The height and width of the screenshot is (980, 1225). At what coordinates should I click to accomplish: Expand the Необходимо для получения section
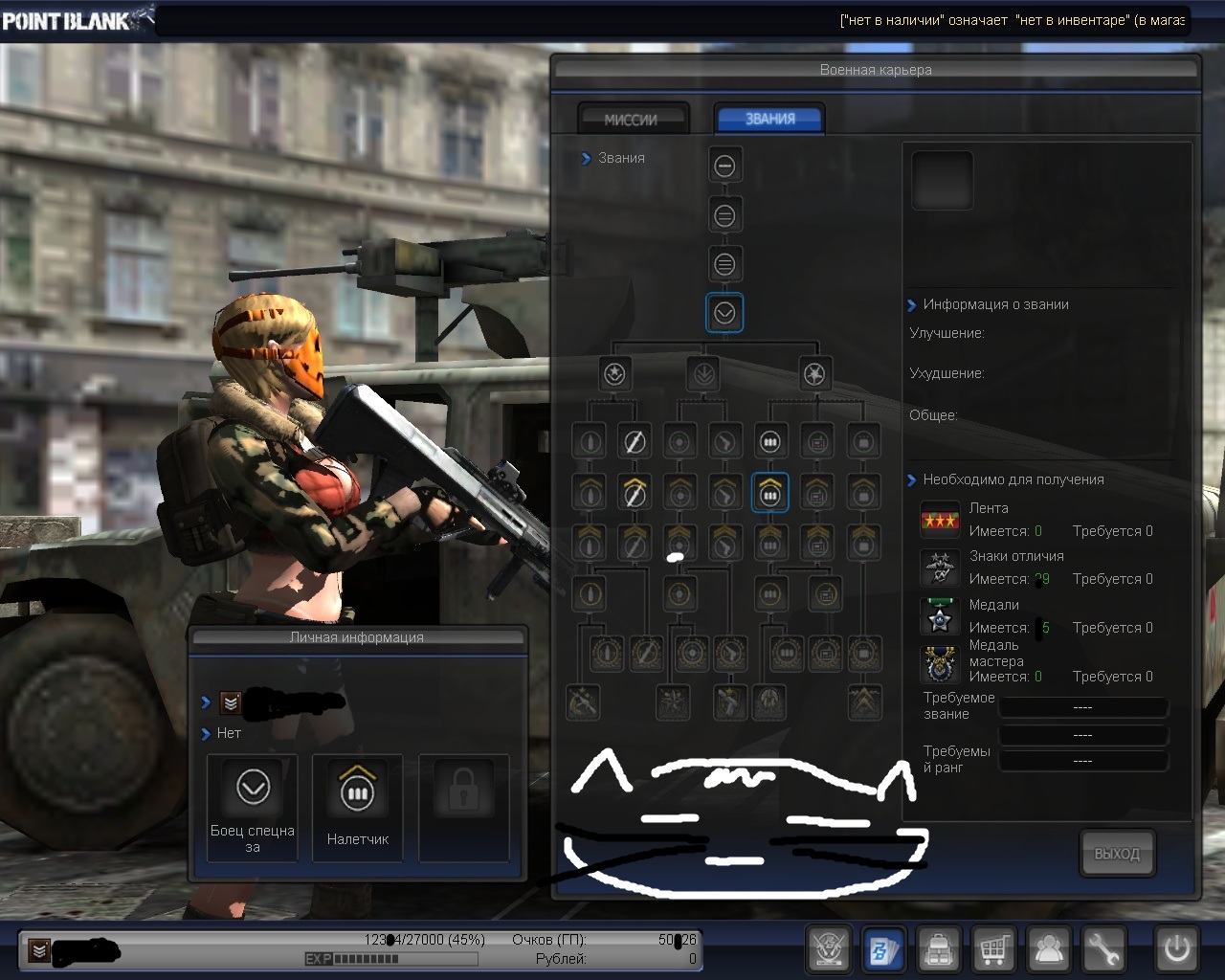(x=911, y=480)
